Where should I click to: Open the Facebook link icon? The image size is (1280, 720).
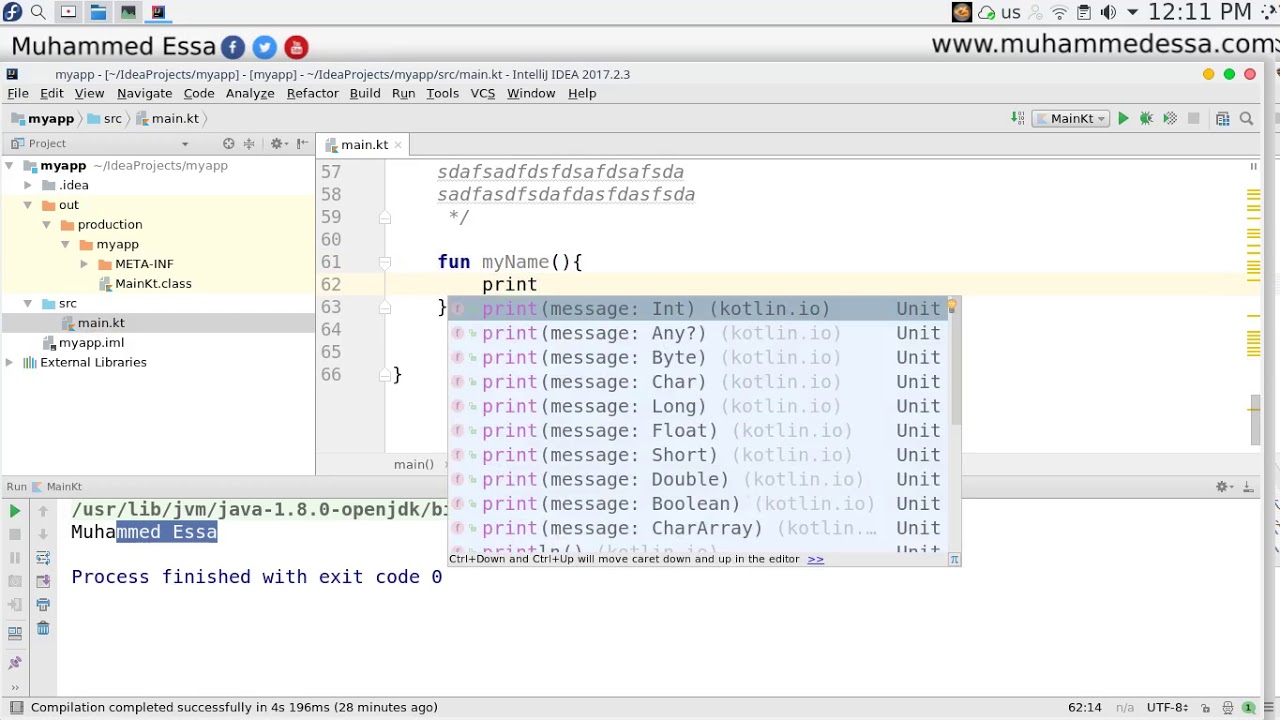tap(232, 47)
